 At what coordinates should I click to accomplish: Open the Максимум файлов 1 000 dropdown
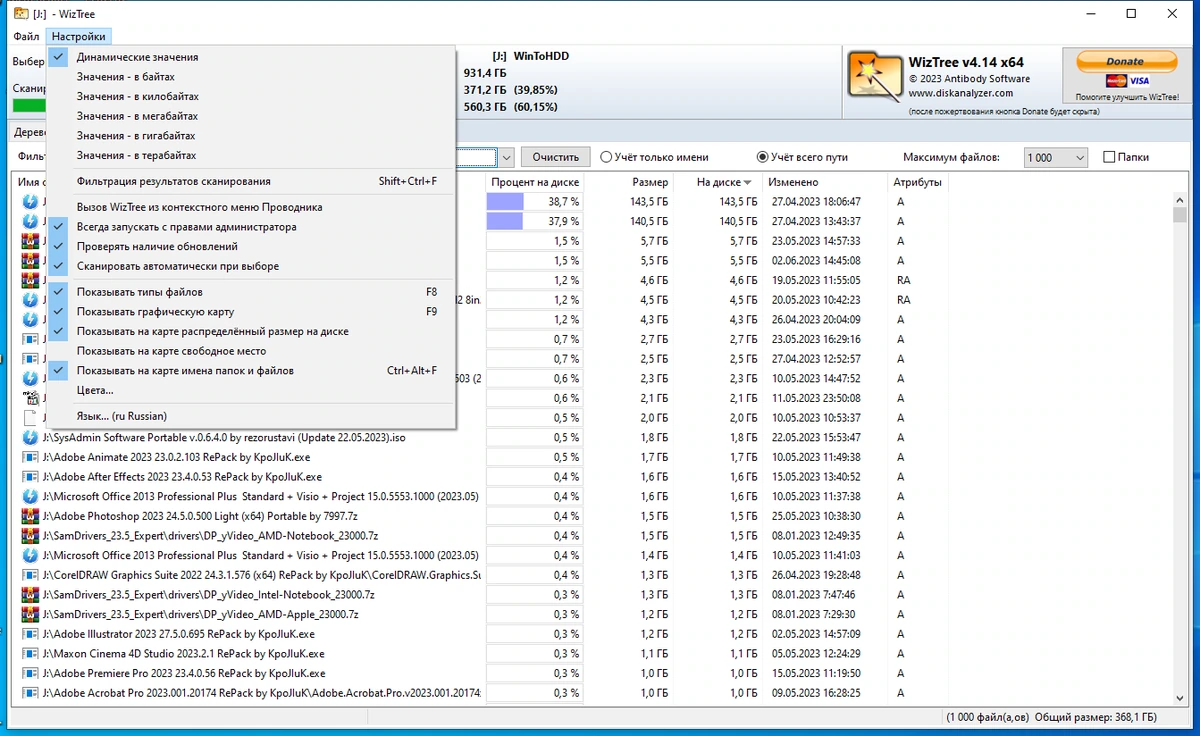click(x=1056, y=158)
